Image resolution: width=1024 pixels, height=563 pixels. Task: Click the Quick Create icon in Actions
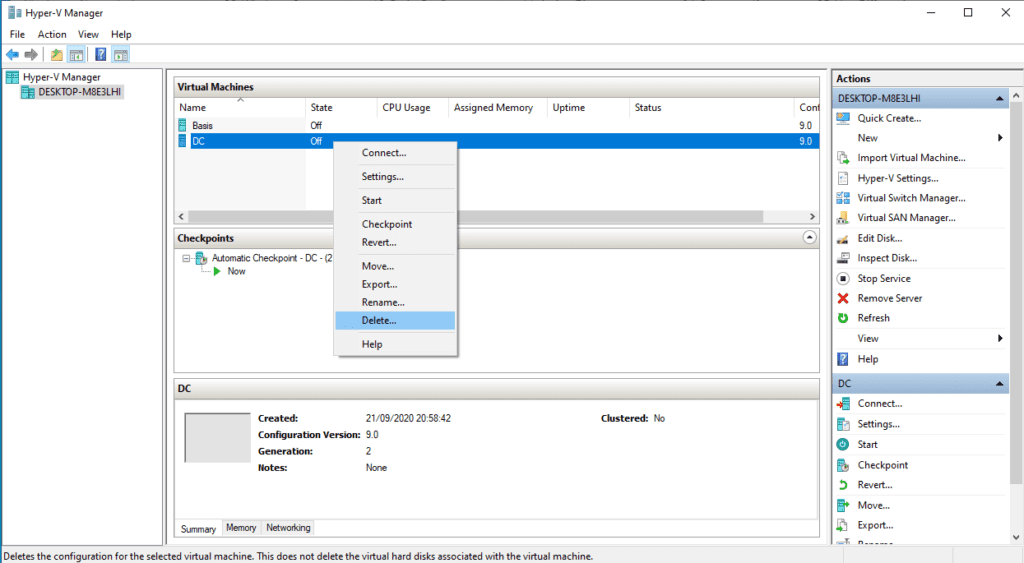point(843,118)
